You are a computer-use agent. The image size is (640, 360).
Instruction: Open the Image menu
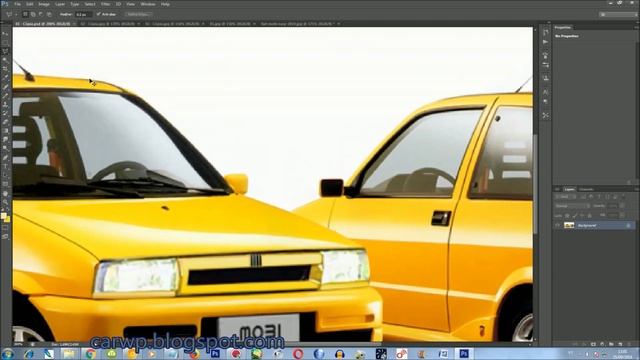44,4
